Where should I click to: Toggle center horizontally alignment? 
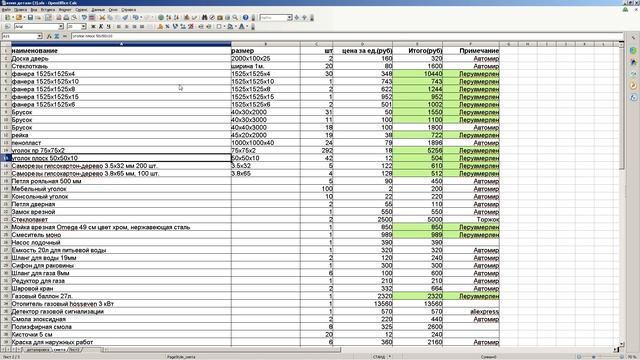point(127,27)
